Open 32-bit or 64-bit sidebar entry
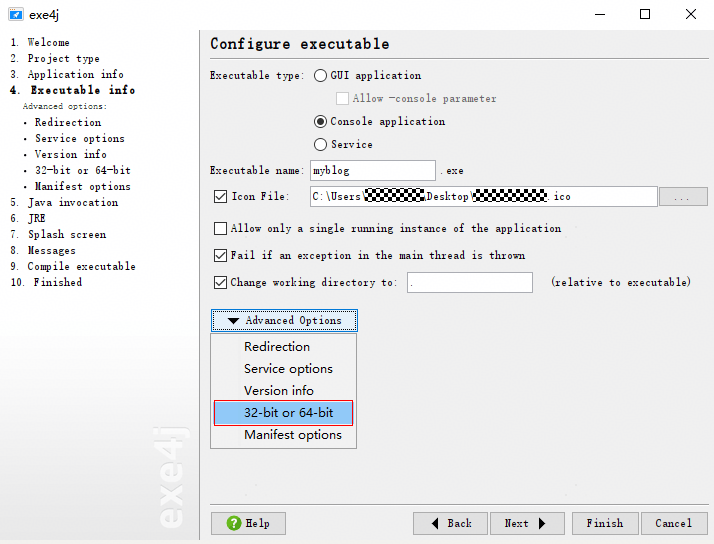 (x=83, y=170)
